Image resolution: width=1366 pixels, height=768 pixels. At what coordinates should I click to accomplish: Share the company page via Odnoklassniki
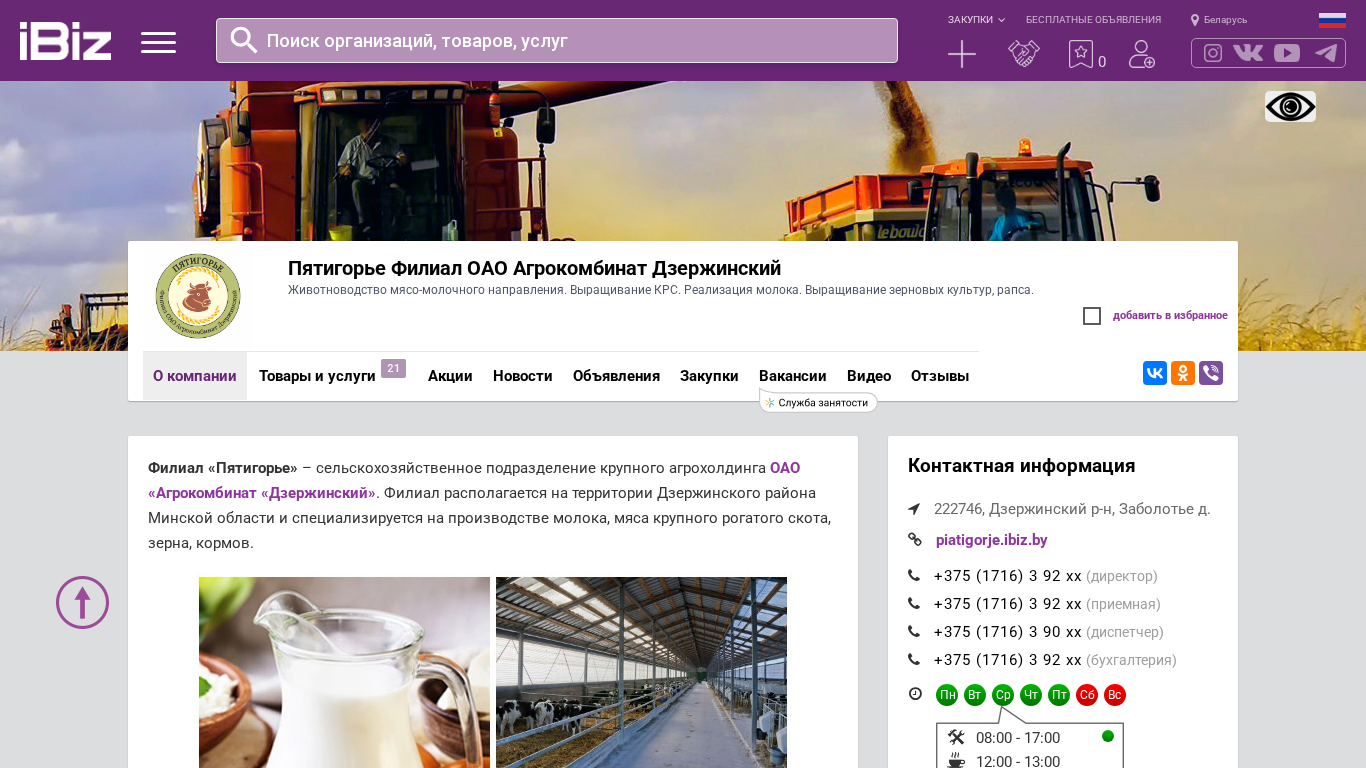tap(1183, 373)
